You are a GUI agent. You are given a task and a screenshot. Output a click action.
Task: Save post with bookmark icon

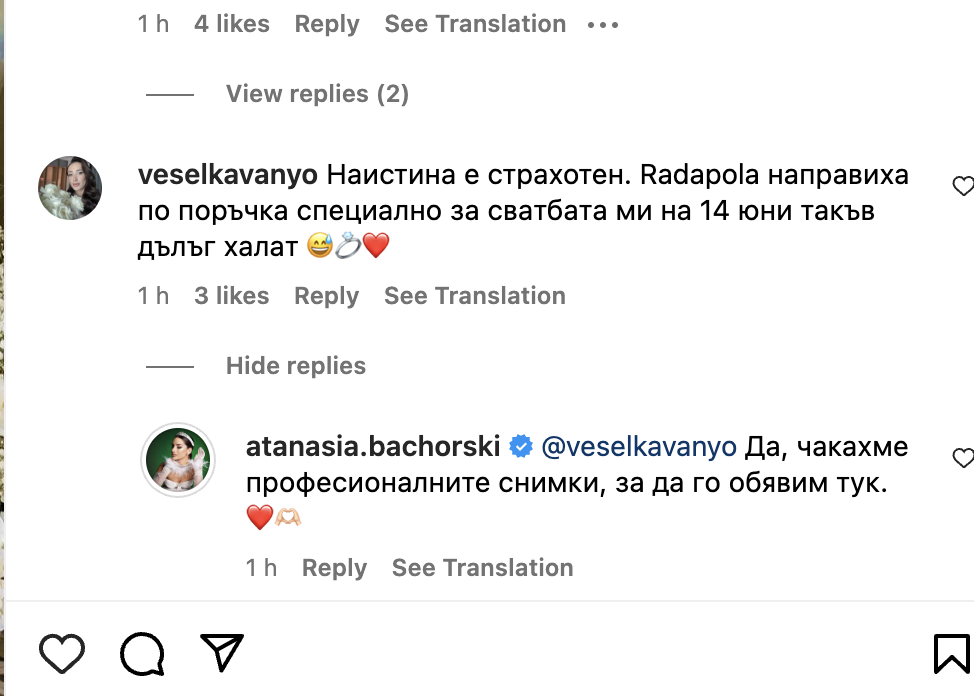[951, 654]
